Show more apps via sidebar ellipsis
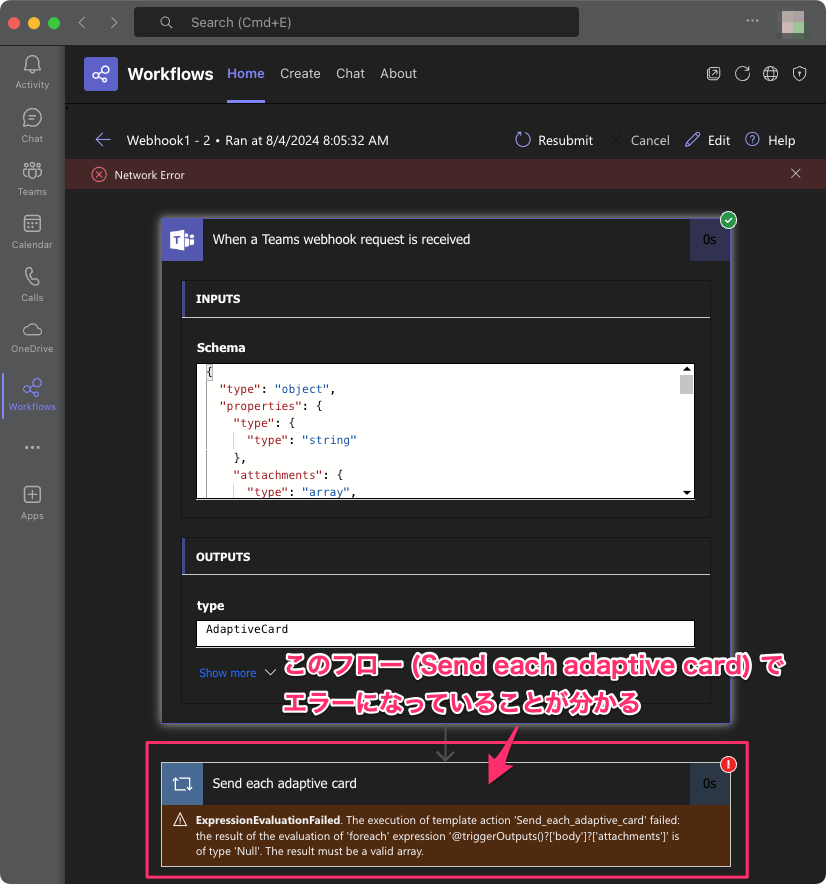 click(32, 448)
